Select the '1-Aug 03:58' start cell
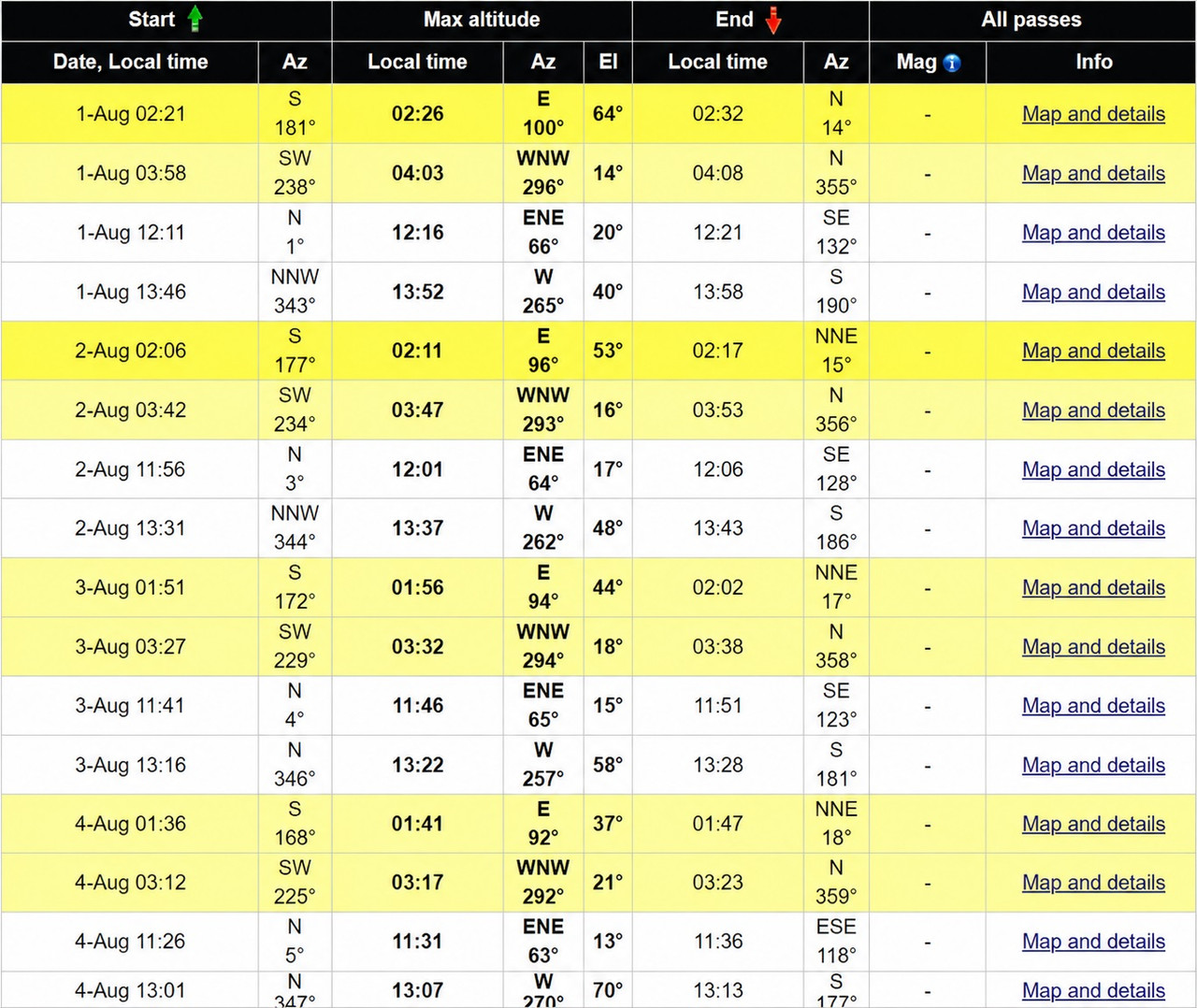 [130, 173]
